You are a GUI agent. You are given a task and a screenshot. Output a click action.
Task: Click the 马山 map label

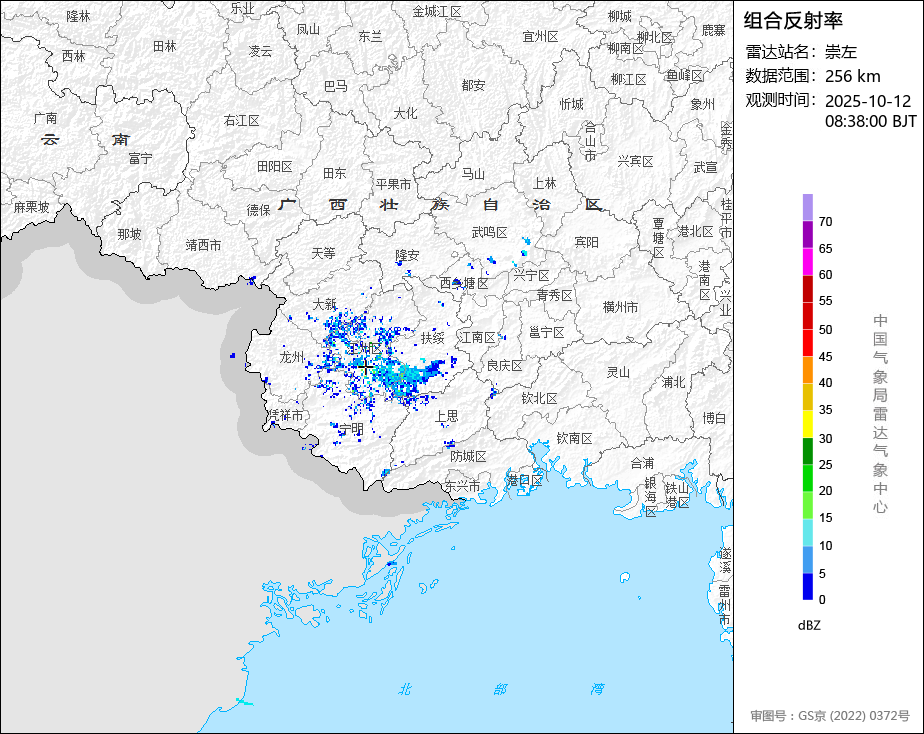coord(473,174)
